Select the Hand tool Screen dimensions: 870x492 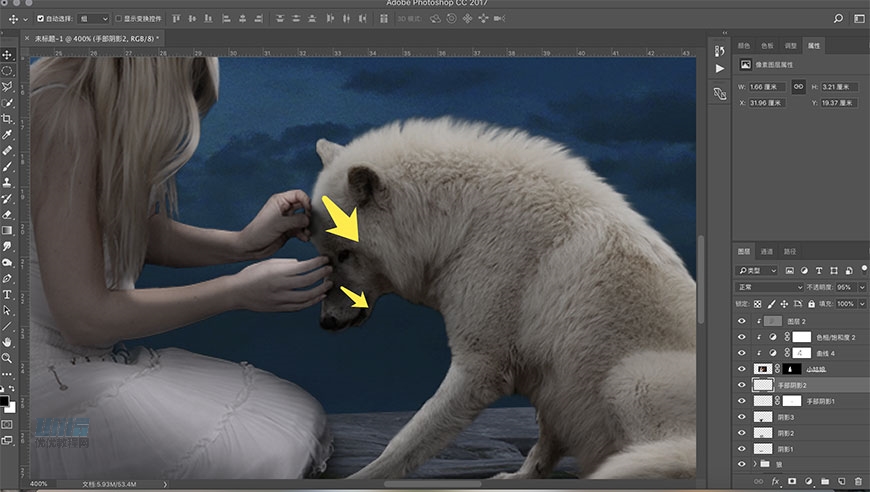coord(7,343)
